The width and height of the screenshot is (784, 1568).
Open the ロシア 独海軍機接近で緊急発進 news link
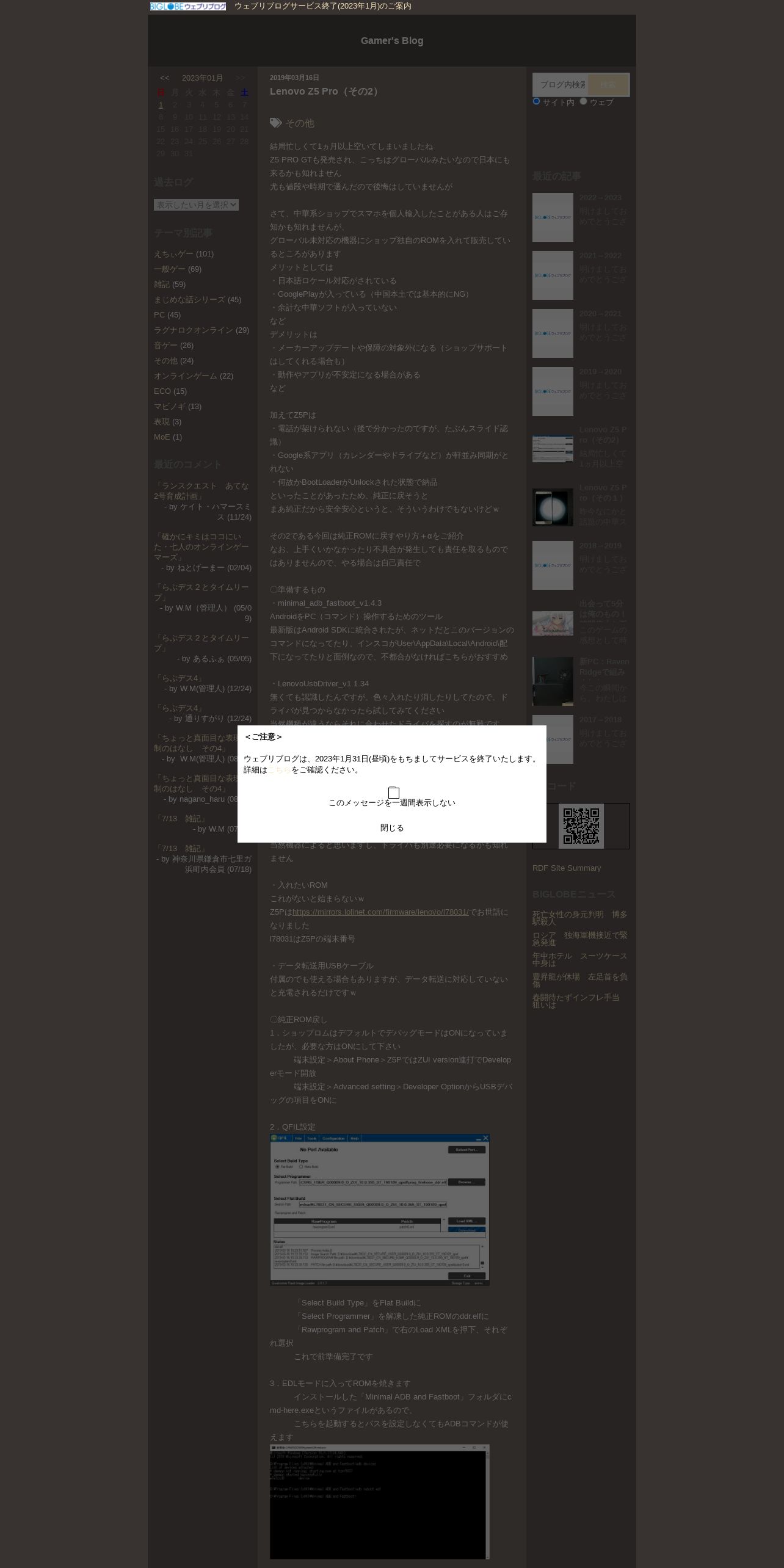tap(579, 939)
